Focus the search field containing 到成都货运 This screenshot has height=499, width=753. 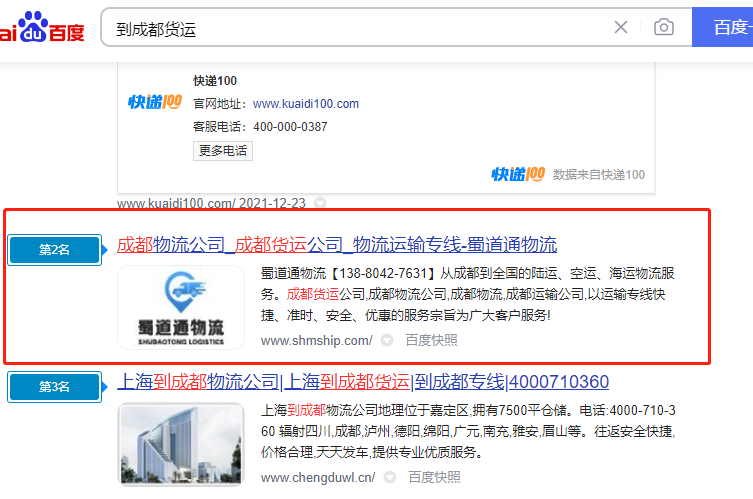[350, 28]
